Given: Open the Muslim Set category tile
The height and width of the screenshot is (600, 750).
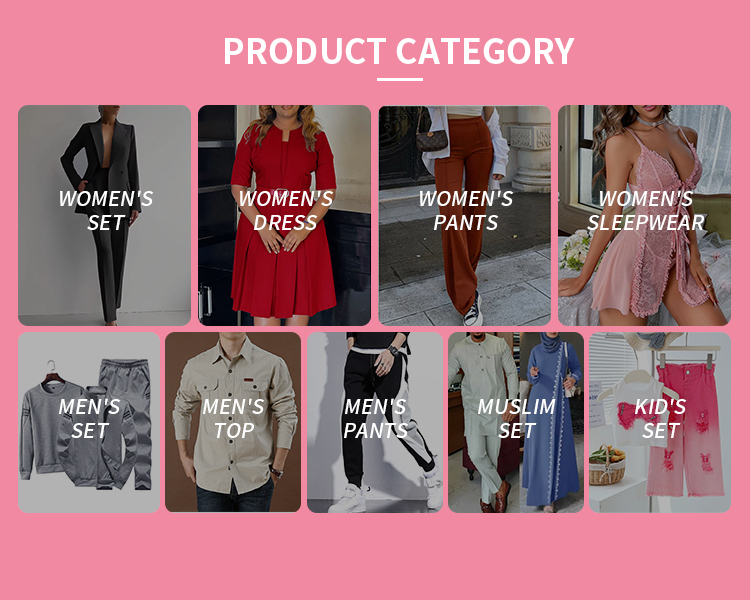Looking at the screenshot, I should (x=516, y=422).
